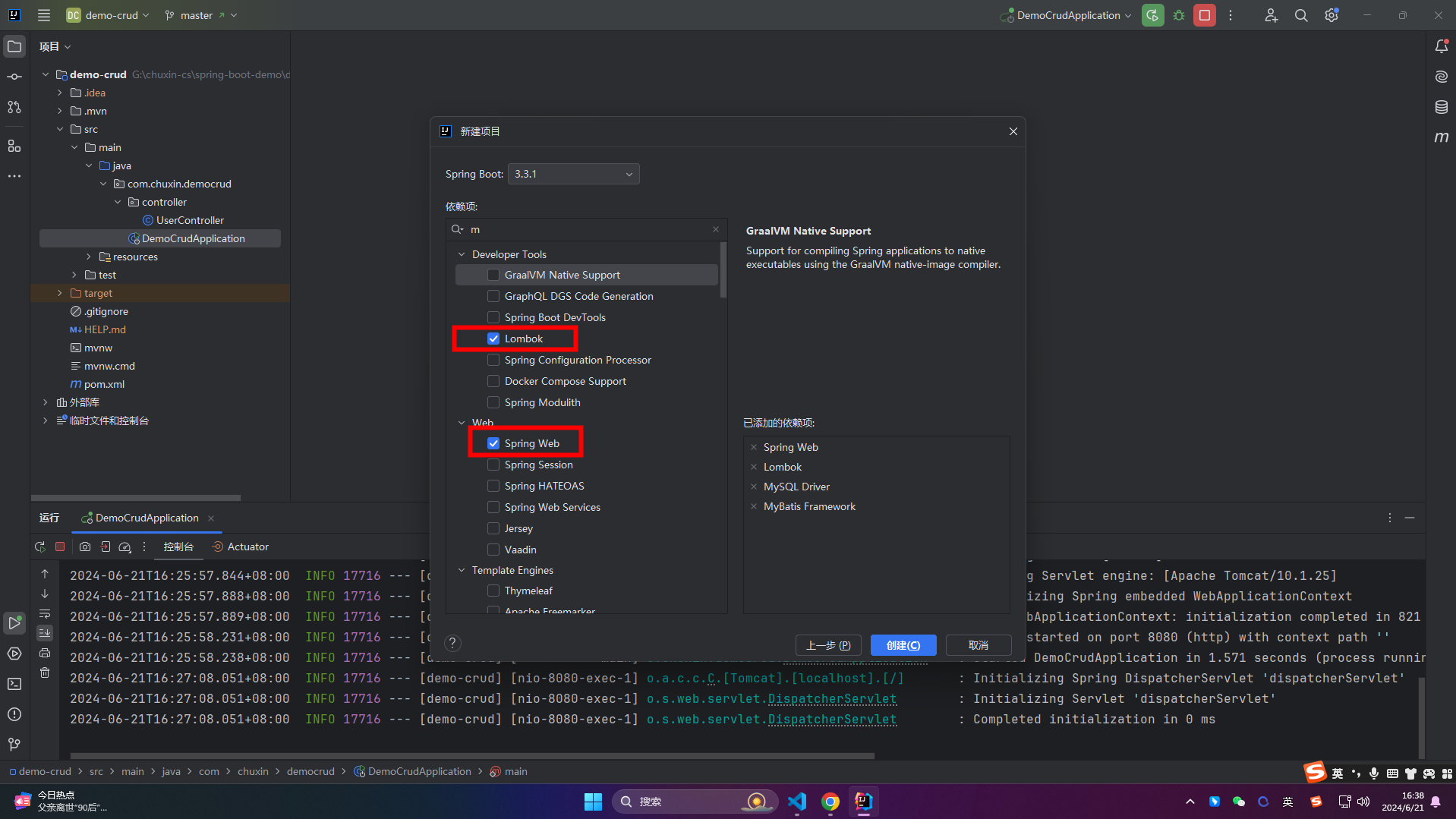The height and width of the screenshot is (819, 1456).
Task: Open the Spring Boot version dropdown
Action: [x=573, y=174]
